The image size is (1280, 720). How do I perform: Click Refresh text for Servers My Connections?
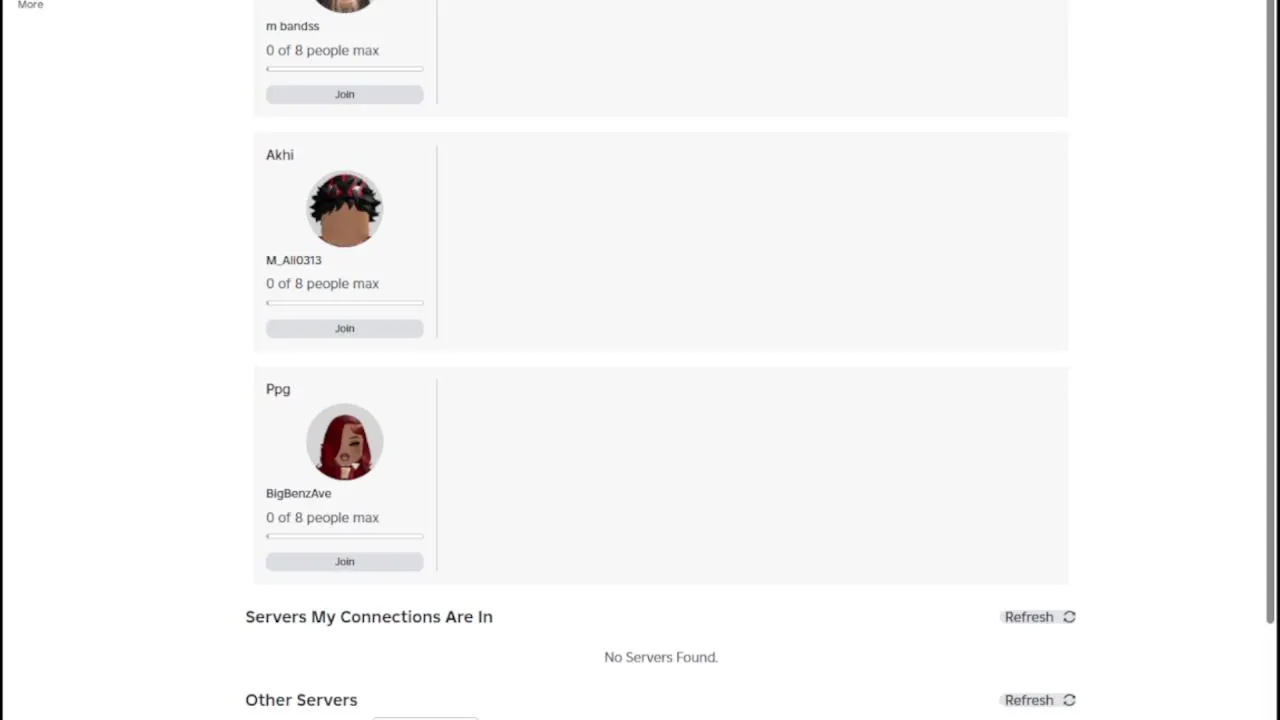(1029, 617)
